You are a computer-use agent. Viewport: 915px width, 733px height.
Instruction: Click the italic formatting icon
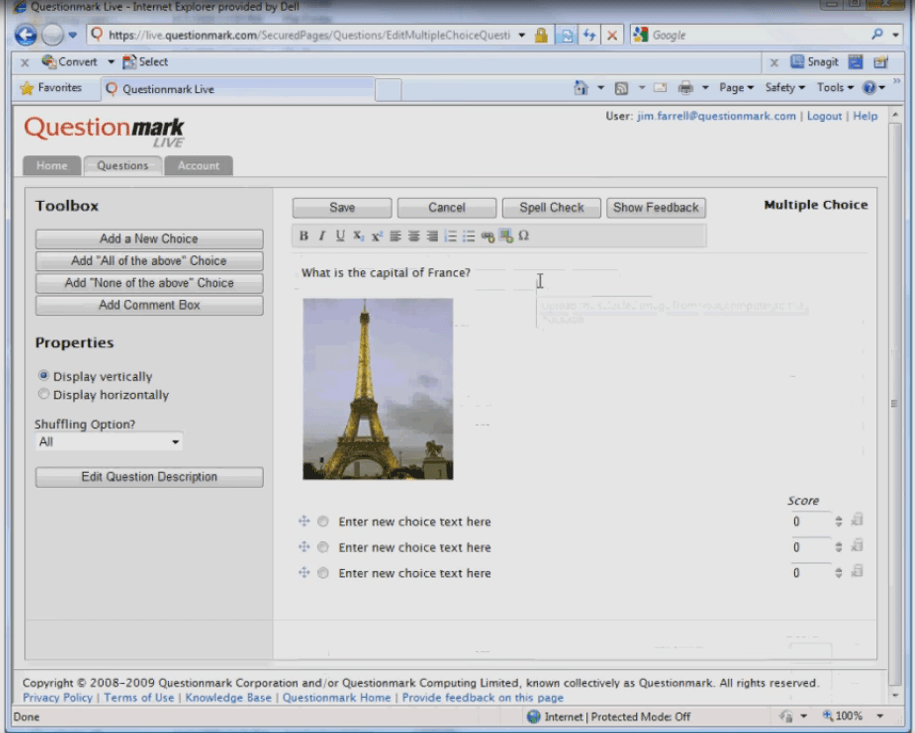pyautogui.click(x=321, y=236)
